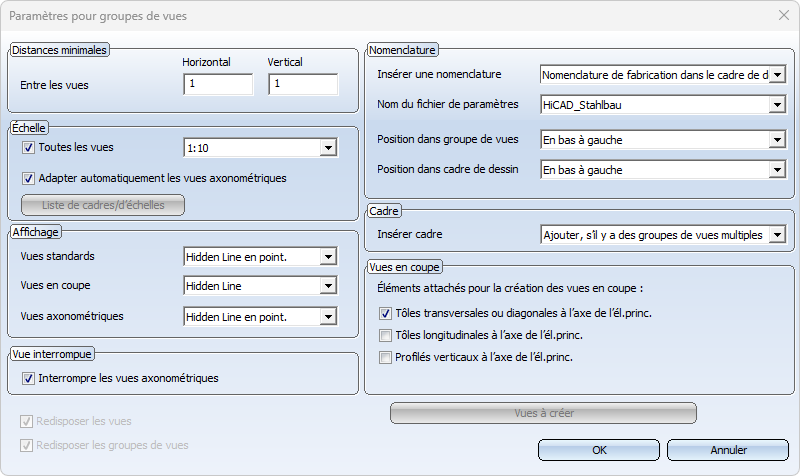Open the Insérer cadre dropdown
Image resolution: width=800 pixels, height=476 pixels.
coord(777,235)
